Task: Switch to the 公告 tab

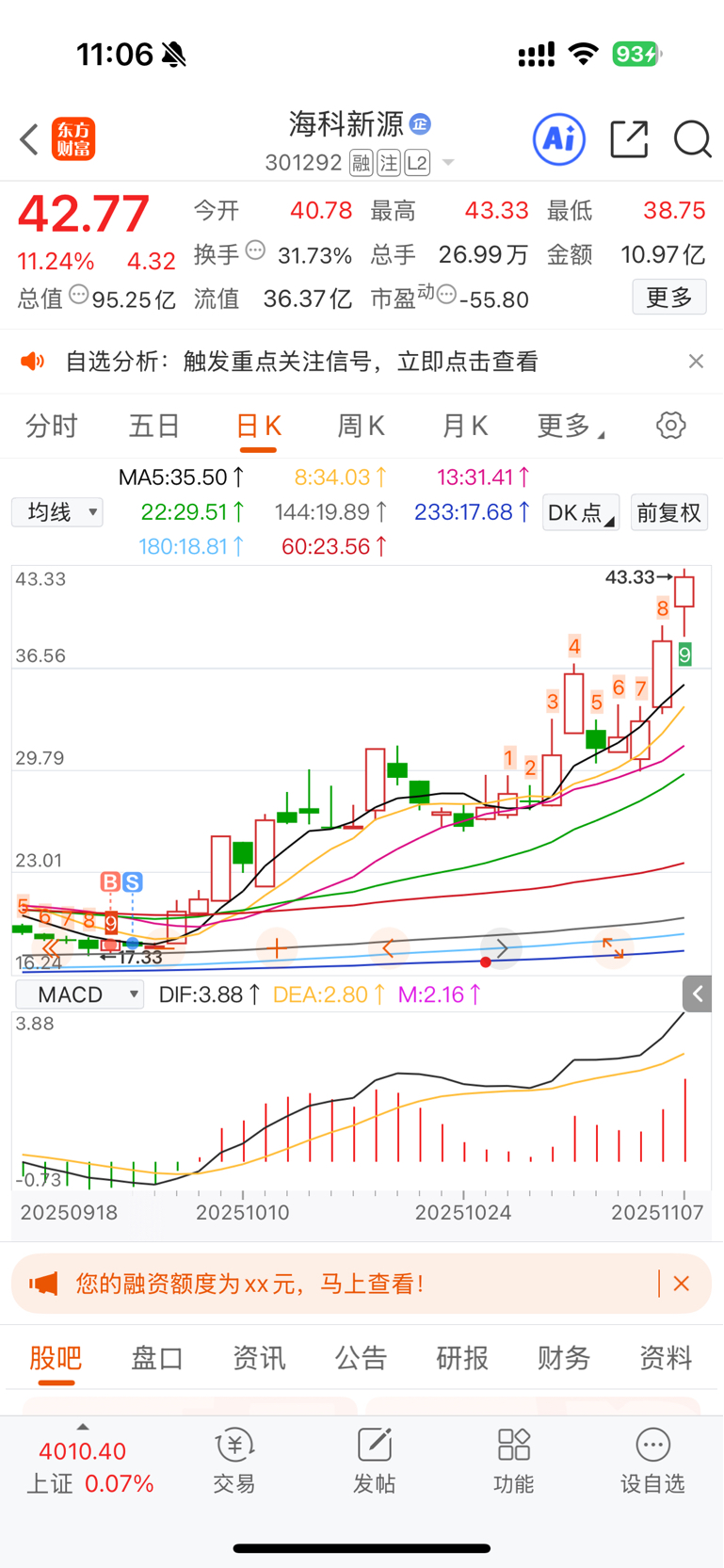Action: tap(361, 1358)
